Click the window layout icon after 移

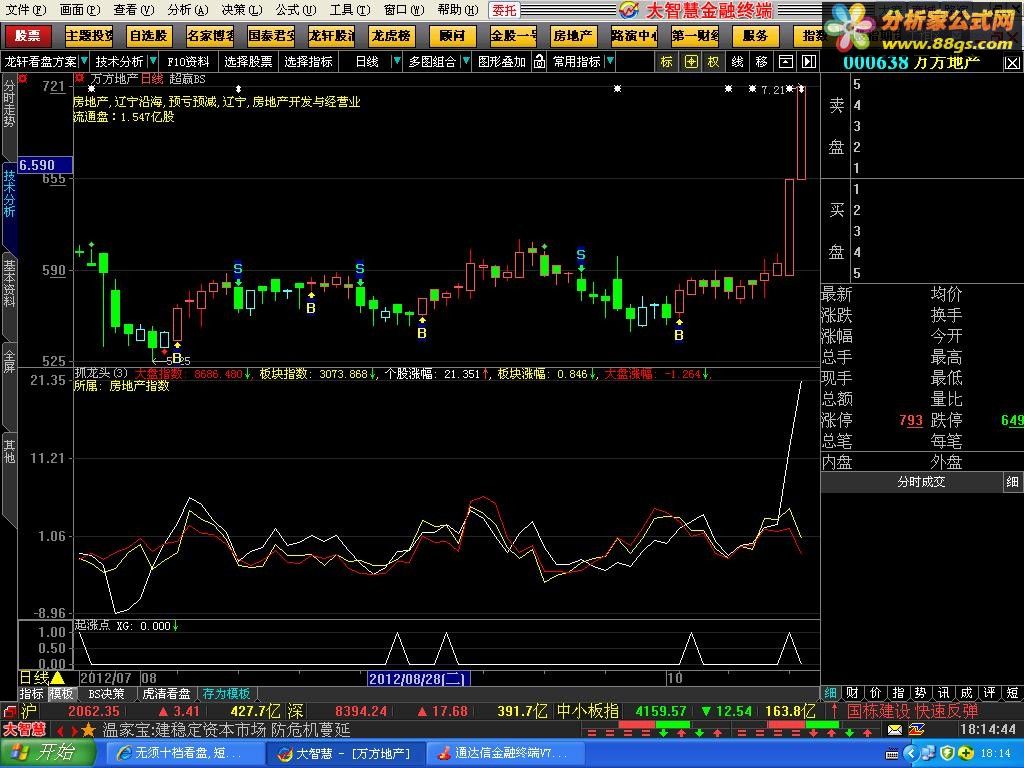(786, 61)
